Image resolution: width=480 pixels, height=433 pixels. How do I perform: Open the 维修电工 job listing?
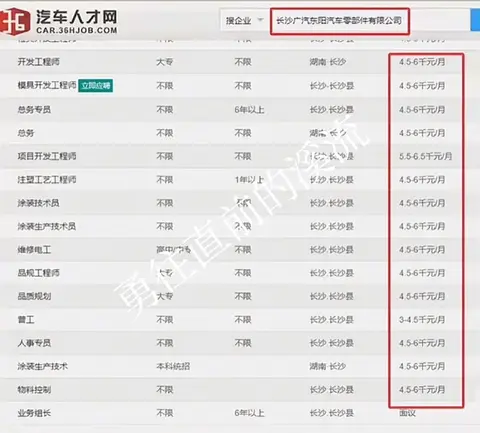pos(34,250)
